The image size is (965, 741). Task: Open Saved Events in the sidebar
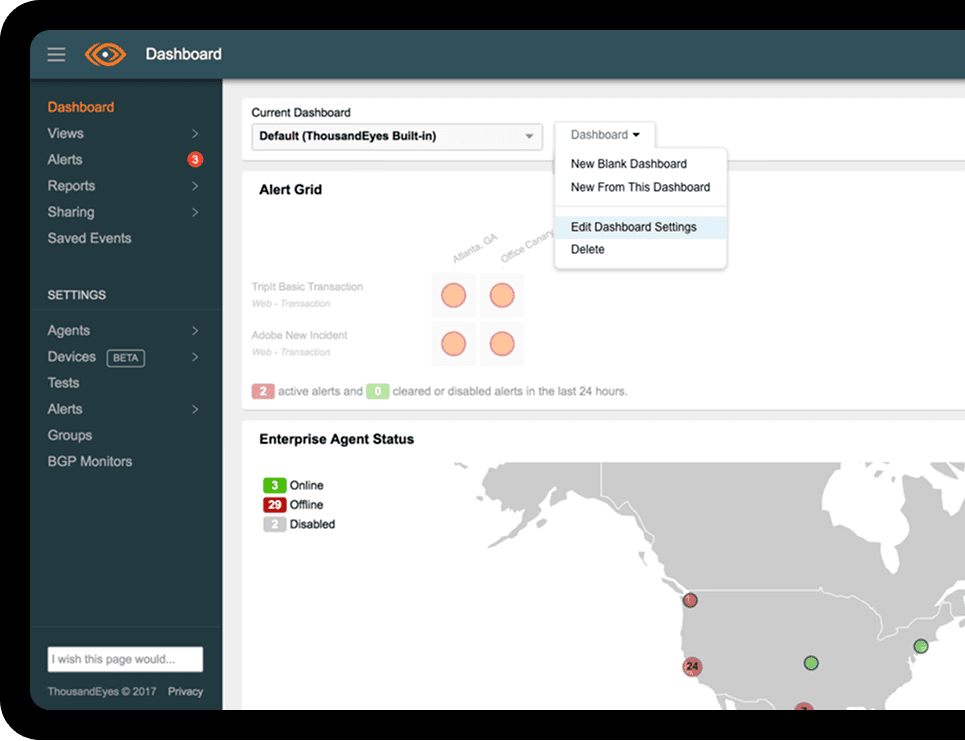coord(89,238)
